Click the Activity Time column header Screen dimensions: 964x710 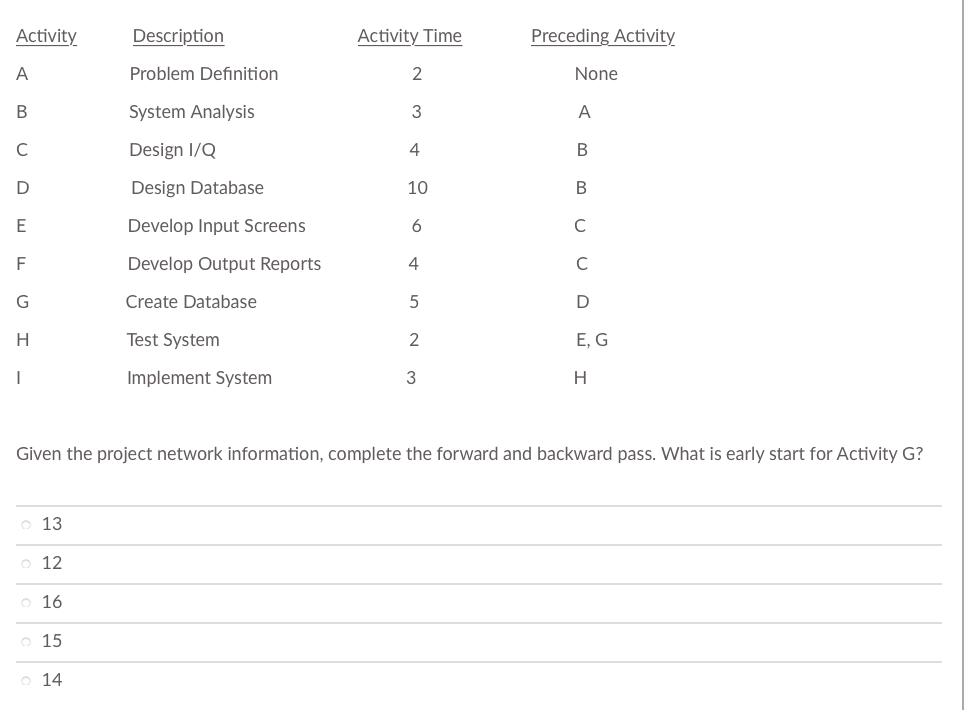coord(410,36)
